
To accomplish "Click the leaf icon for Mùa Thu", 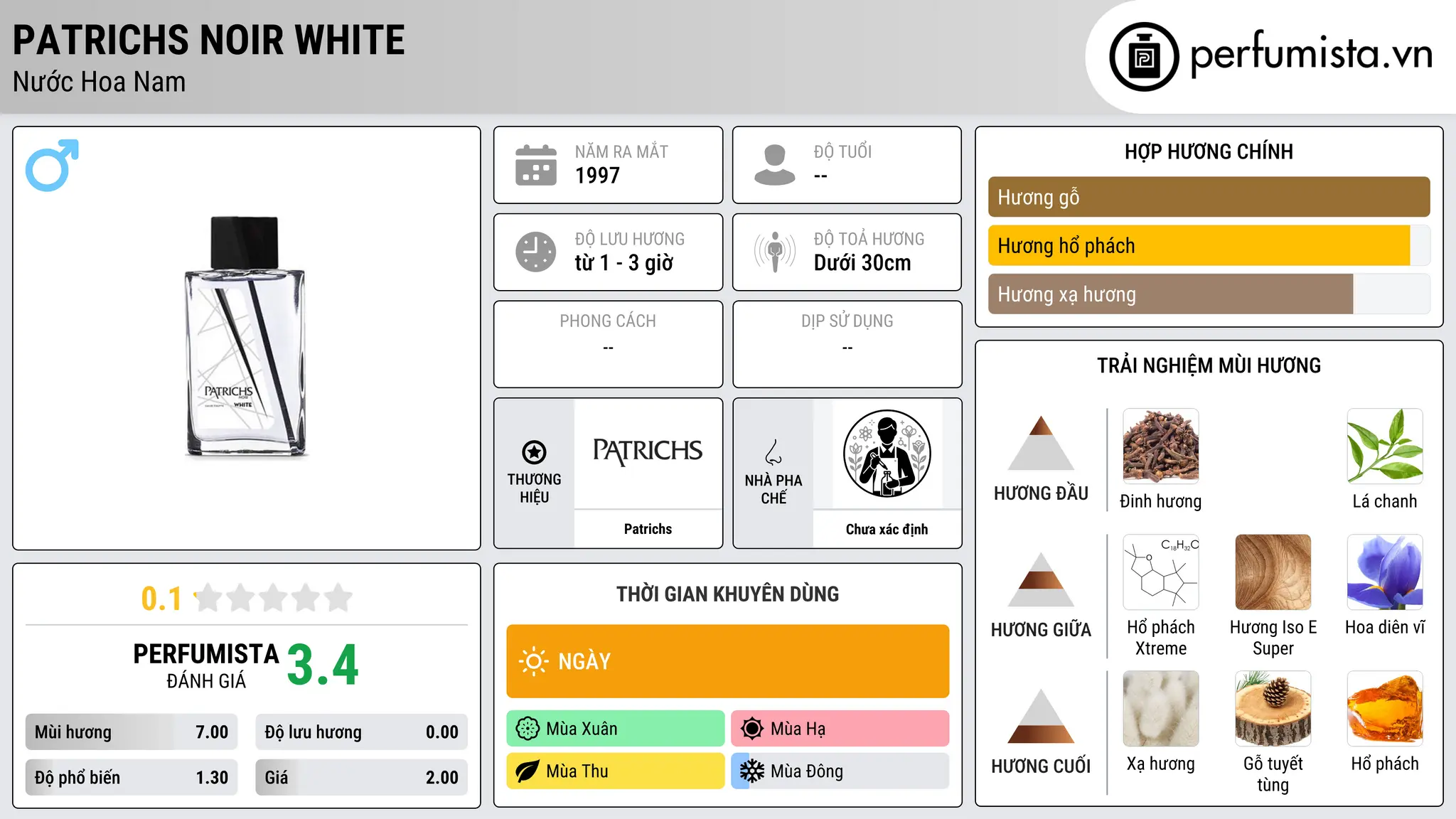I will pos(528,771).
